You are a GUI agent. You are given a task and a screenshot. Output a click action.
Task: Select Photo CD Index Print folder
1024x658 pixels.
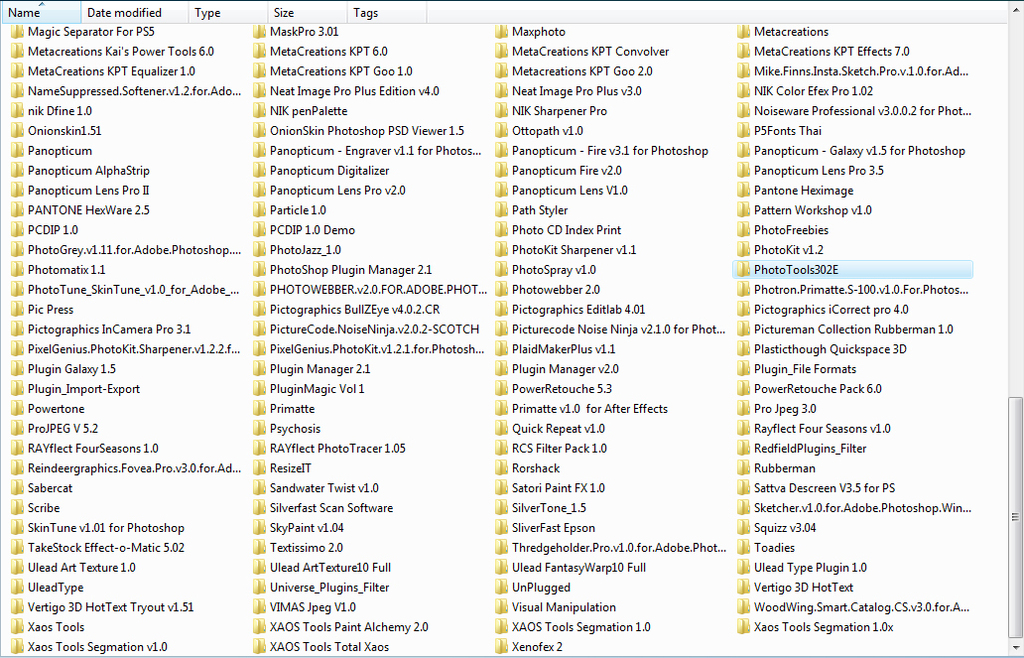(x=566, y=230)
